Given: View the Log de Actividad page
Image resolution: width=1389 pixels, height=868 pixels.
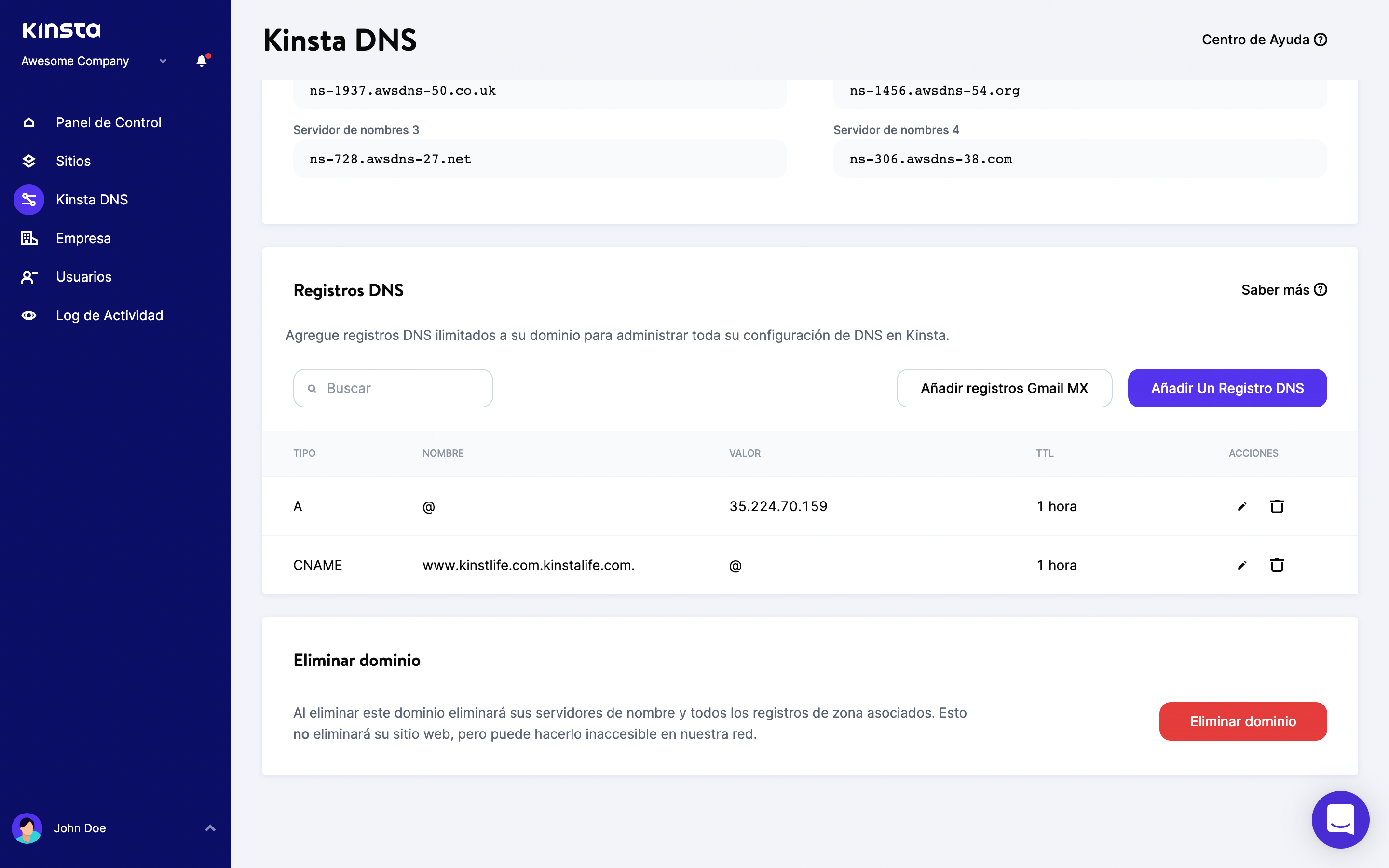Looking at the screenshot, I should pos(109,315).
